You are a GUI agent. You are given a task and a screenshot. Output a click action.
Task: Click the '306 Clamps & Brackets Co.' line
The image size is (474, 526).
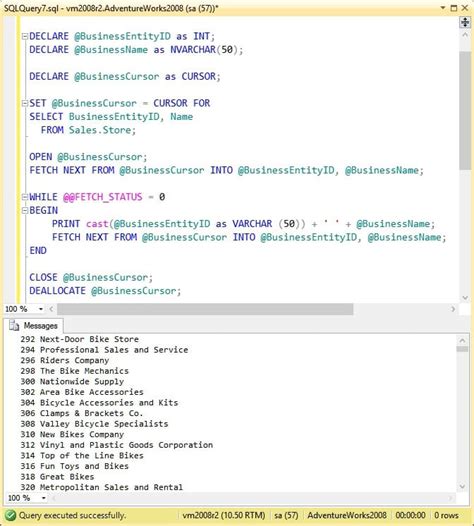click(82, 413)
